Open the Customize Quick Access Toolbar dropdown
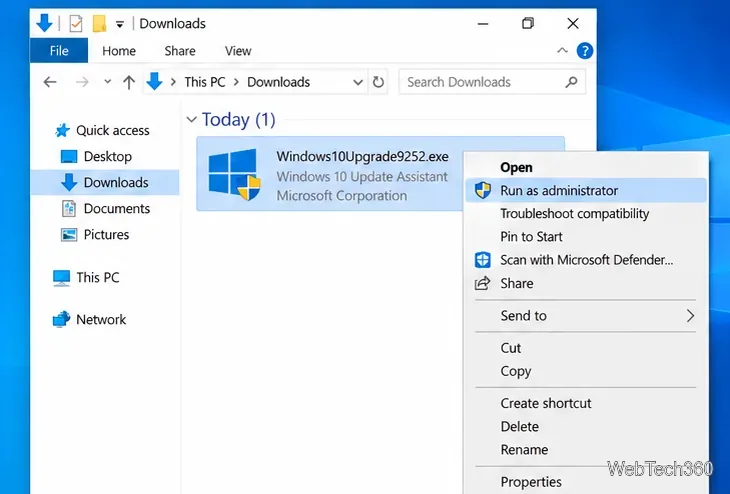This screenshot has width=730, height=494. (120, 24)
